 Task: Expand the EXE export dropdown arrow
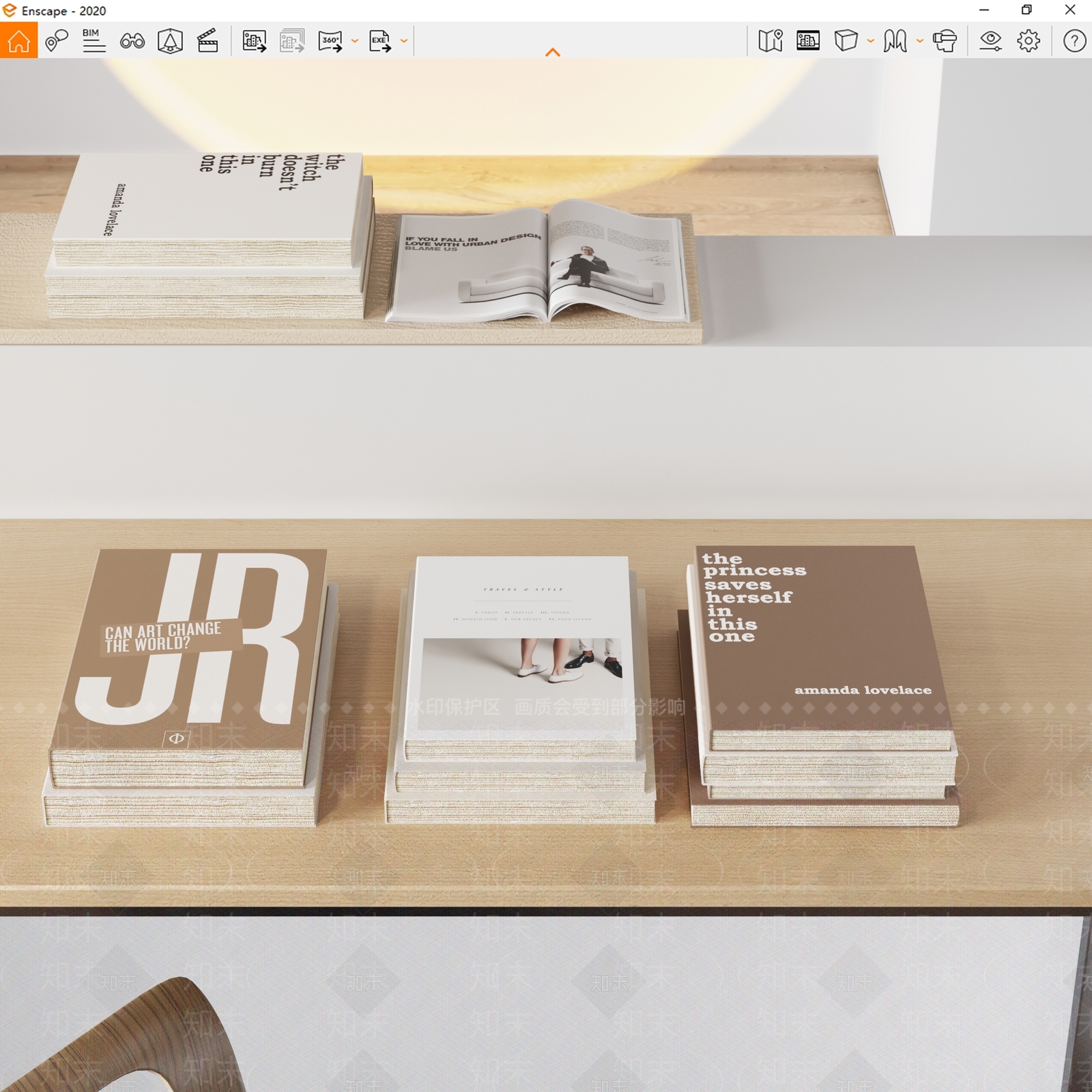point(404,41)
